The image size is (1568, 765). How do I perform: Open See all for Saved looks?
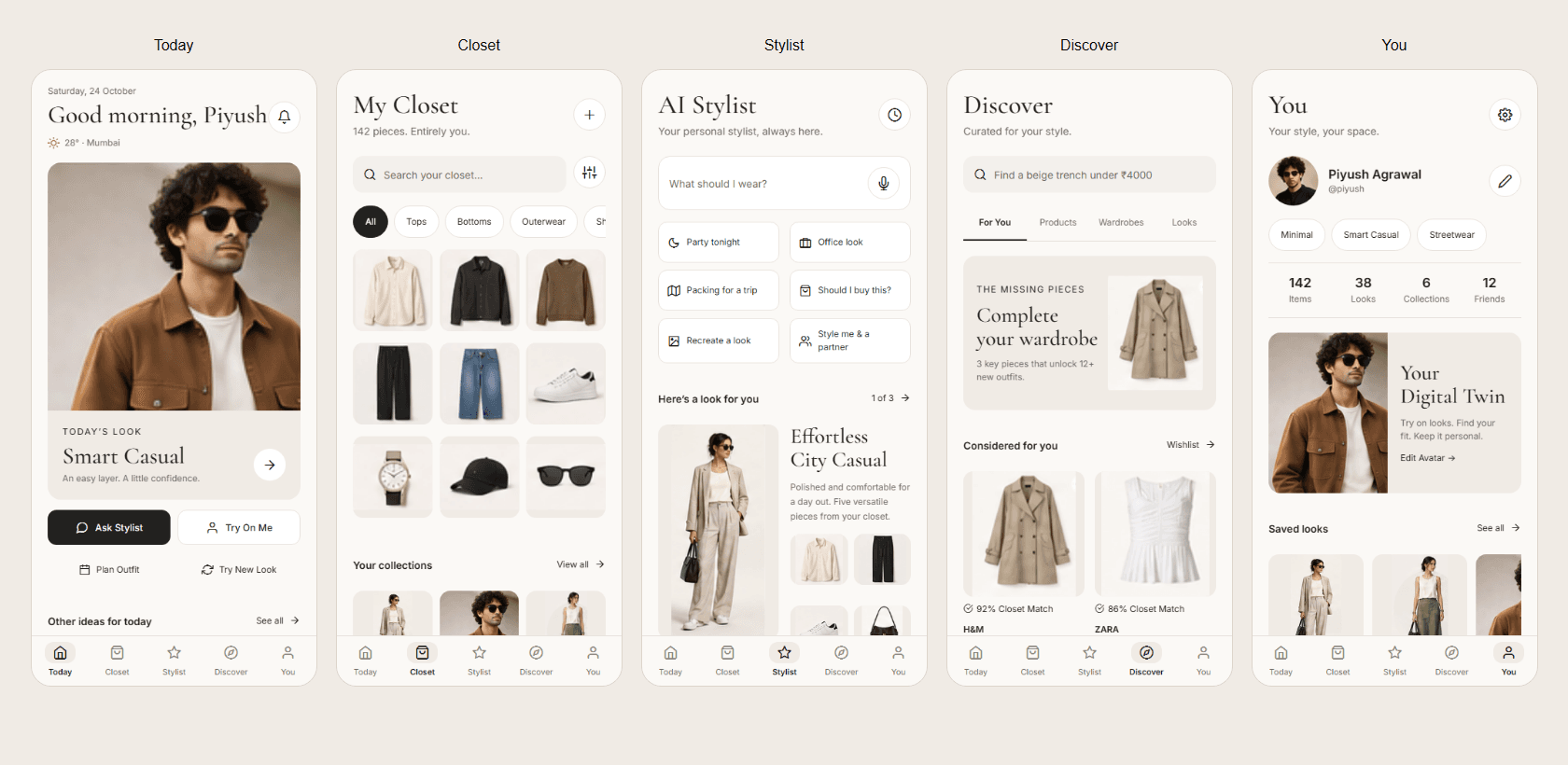(1498, 528)
